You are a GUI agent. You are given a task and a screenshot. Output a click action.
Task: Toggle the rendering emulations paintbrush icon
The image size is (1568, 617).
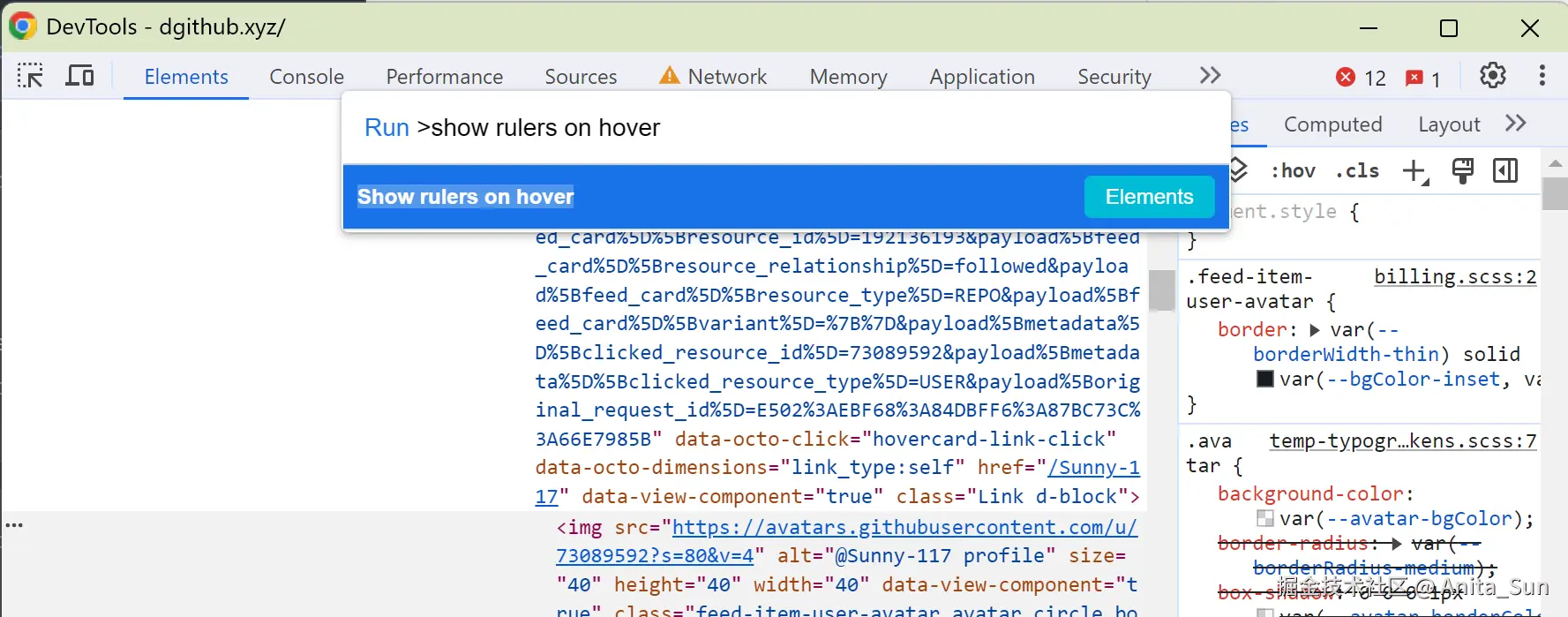coord(1462,170)
